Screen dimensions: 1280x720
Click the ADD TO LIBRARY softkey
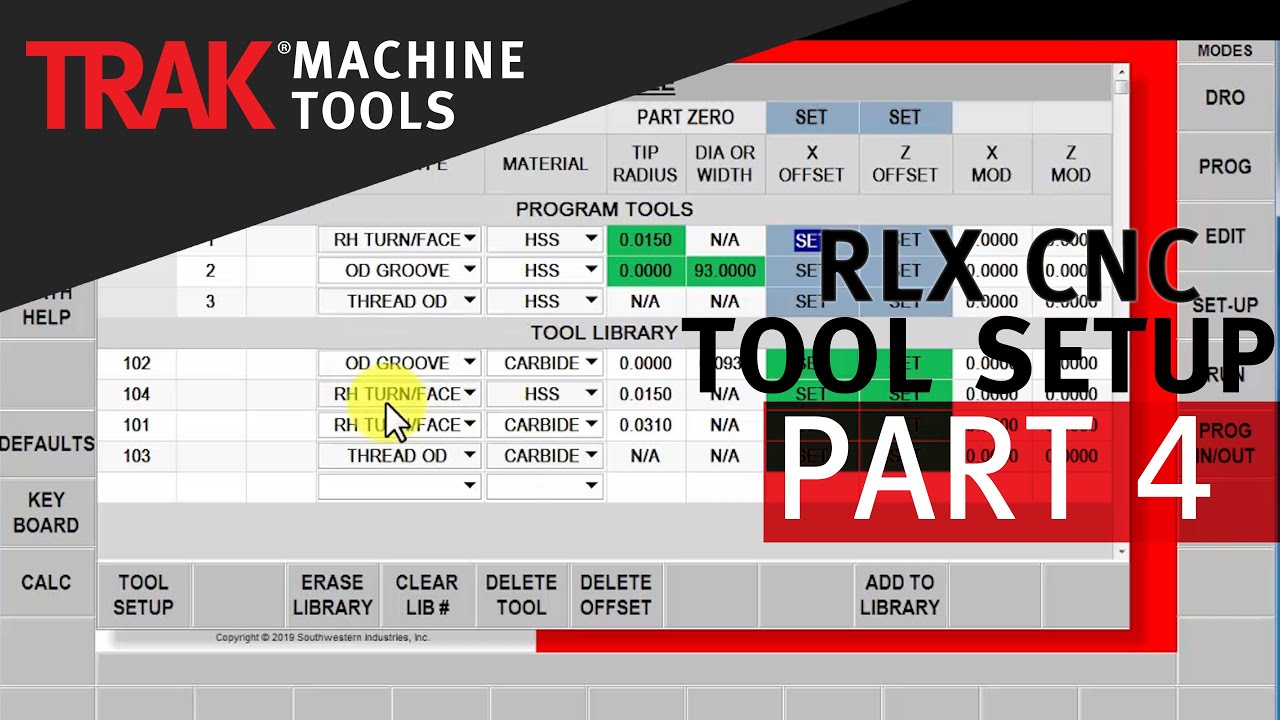tap(899, 595)
